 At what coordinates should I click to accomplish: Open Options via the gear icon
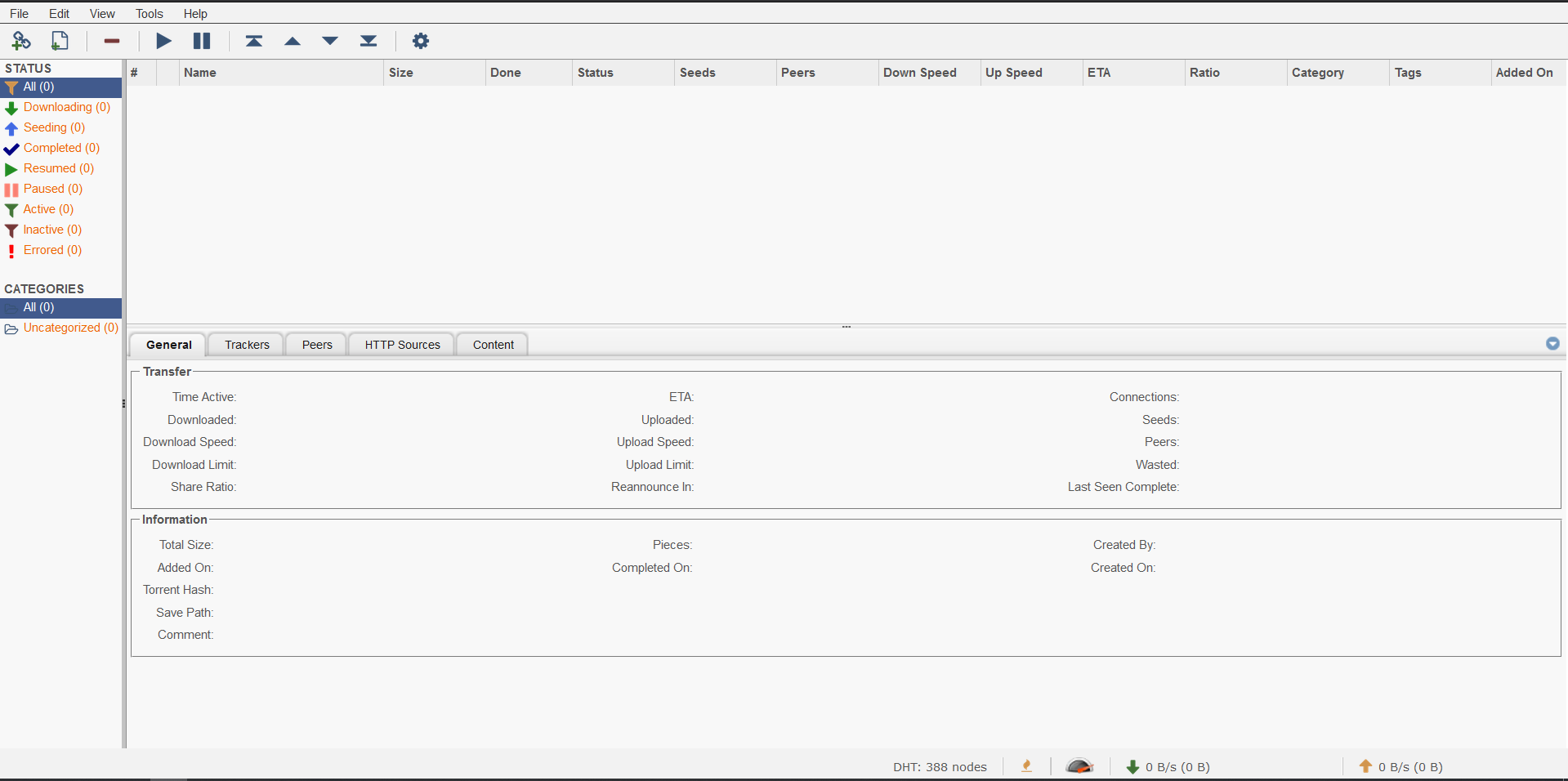pyautogui.click(x=420, y=41)
